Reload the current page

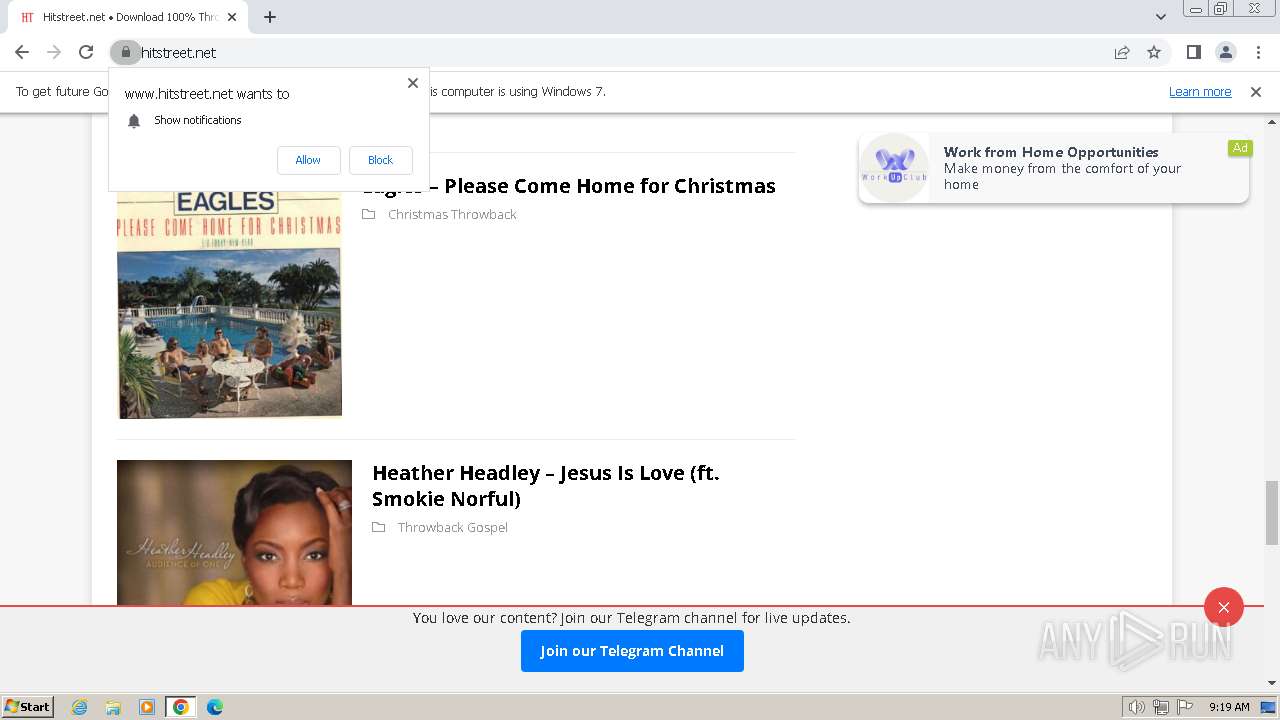86,52
